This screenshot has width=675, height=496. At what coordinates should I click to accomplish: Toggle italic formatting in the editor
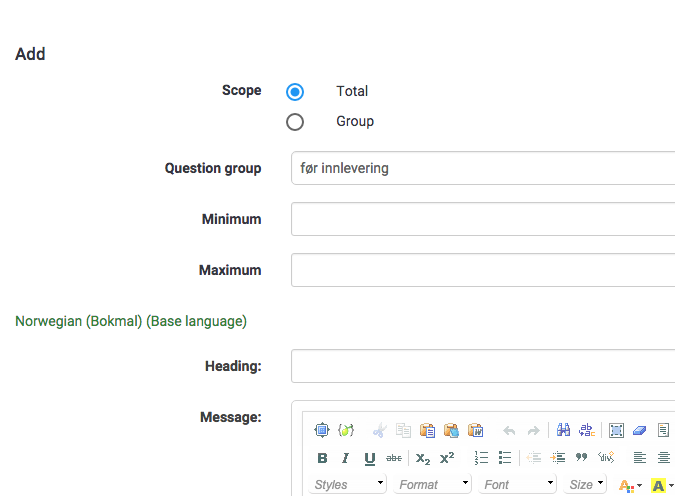pyautogui.click(x=346, y=458)
